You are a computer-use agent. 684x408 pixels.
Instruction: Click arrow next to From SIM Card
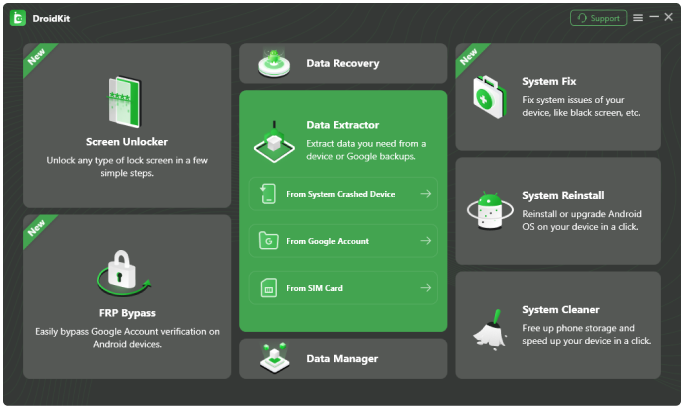426,288
